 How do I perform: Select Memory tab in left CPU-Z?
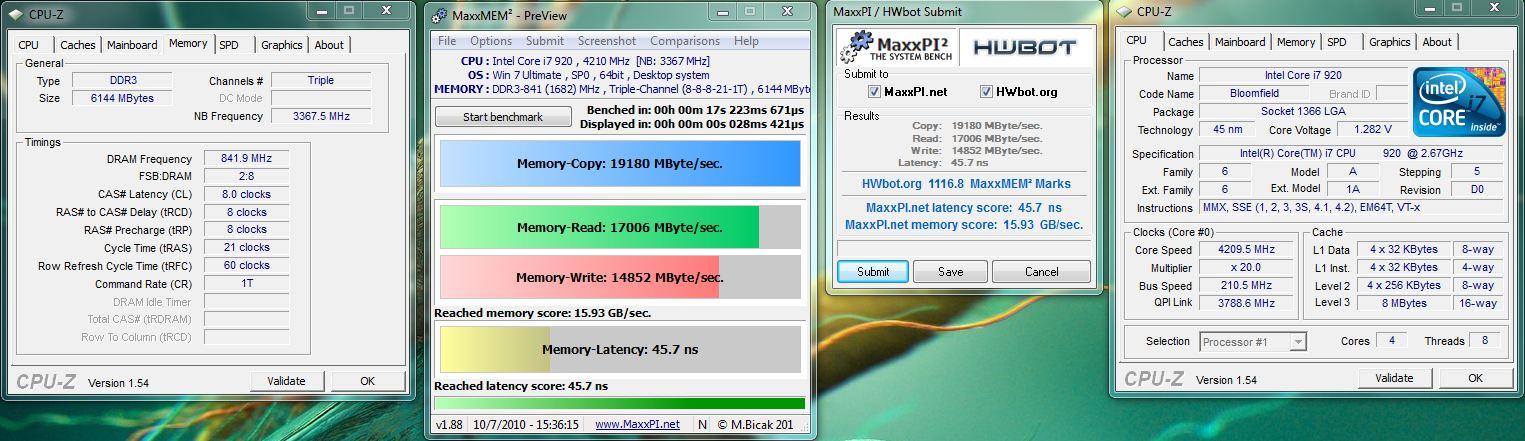click(188, 43)
